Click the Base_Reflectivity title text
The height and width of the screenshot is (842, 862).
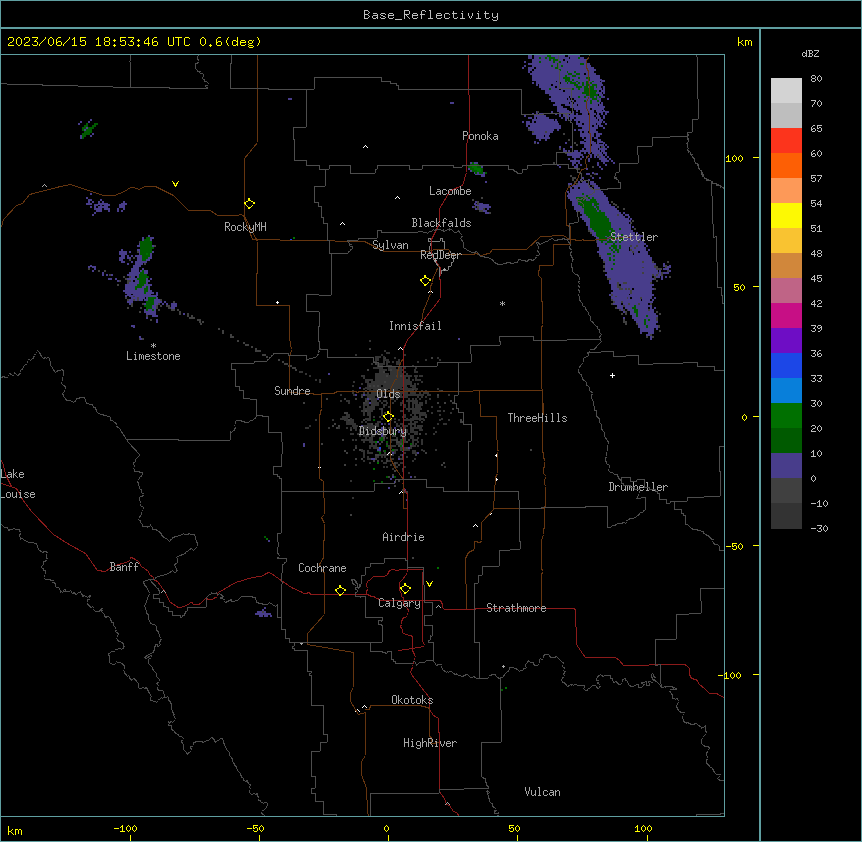[431, 15]
